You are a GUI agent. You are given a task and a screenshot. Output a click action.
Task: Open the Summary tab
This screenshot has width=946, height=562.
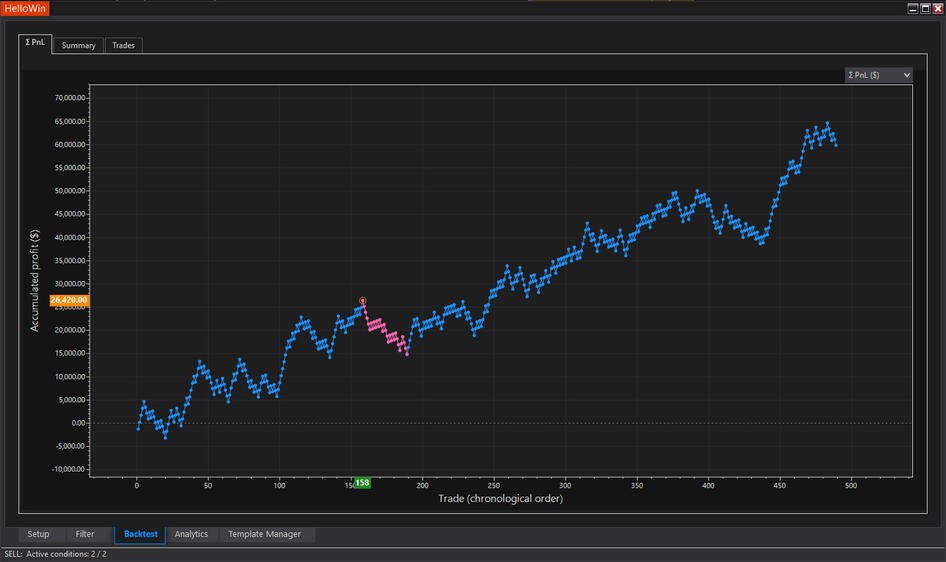(79, 45)
